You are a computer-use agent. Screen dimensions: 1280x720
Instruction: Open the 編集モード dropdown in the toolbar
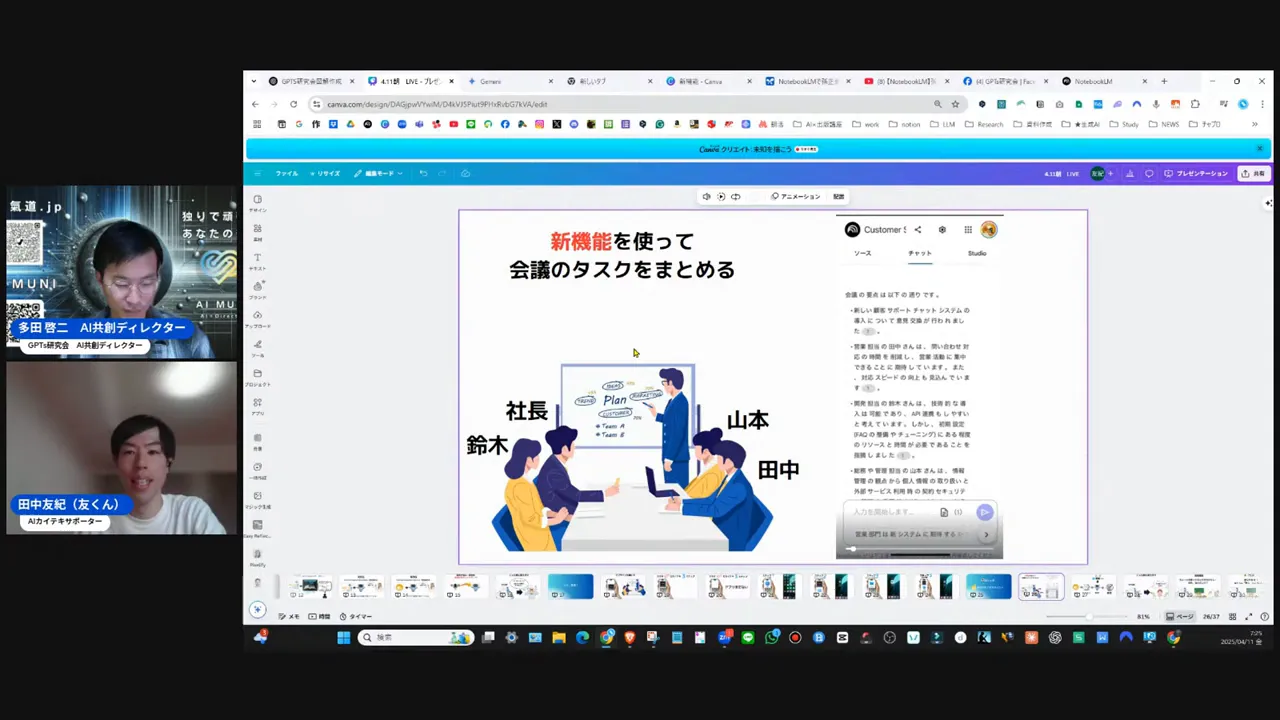point(378,173)
